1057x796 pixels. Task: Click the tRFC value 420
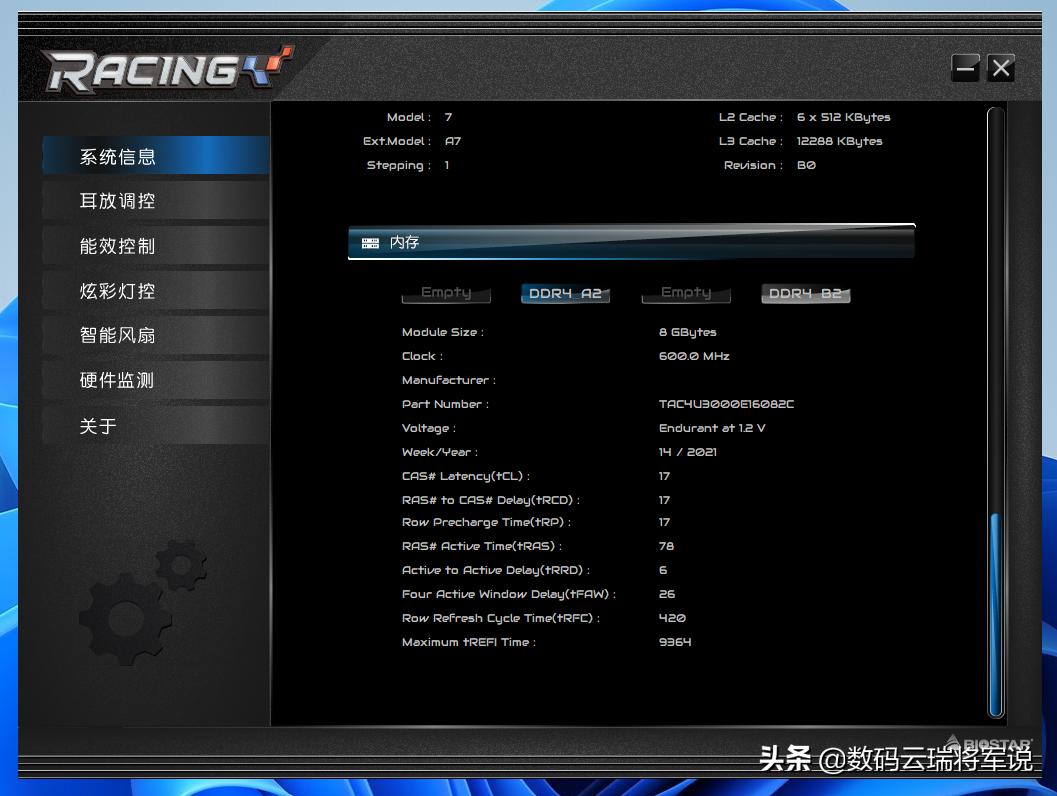pyautogui.click(x=672, y=618)
